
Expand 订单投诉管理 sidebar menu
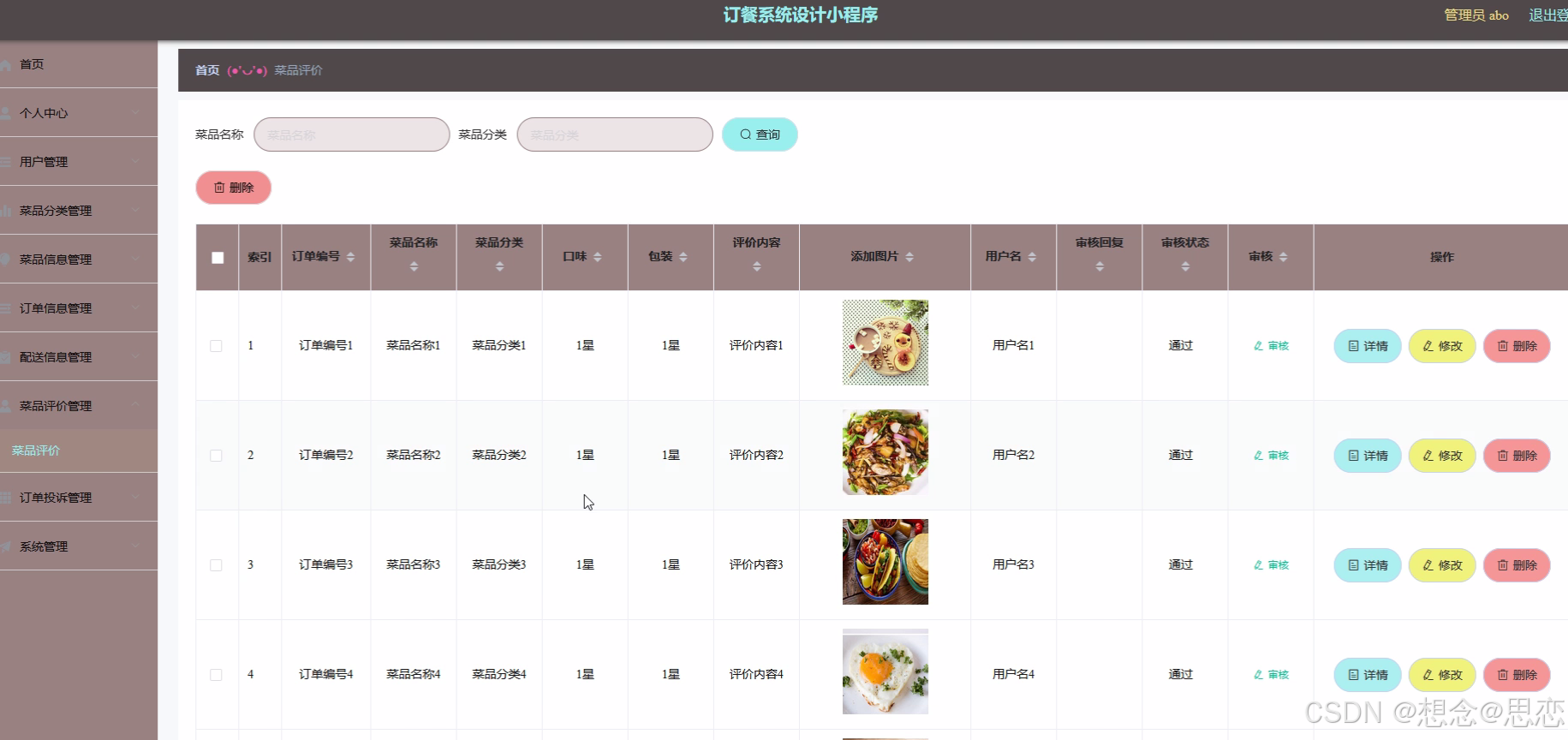(x=79, y=498)
